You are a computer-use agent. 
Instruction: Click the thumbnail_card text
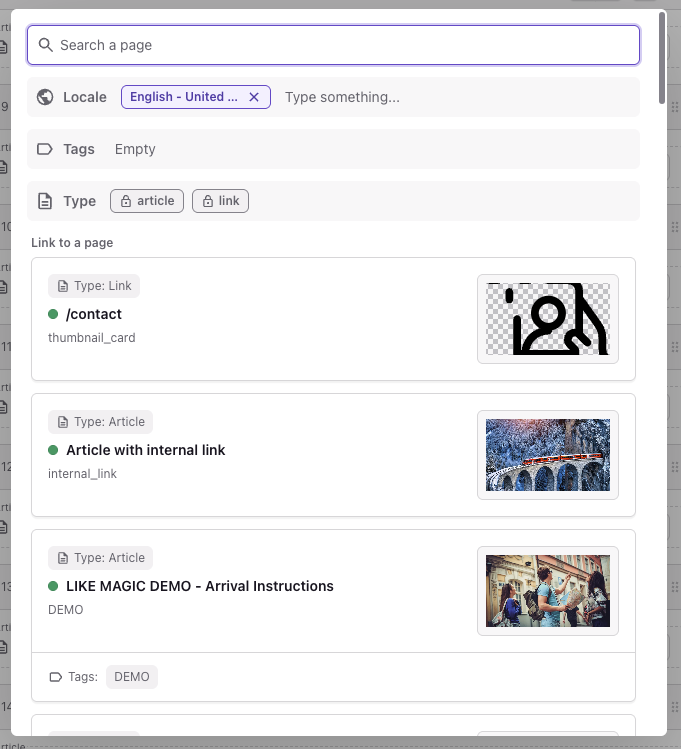tap(92, 338)
